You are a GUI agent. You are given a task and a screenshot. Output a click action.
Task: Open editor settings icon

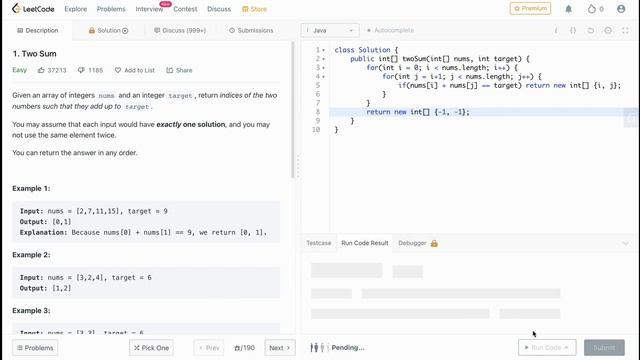pos(608,30)
